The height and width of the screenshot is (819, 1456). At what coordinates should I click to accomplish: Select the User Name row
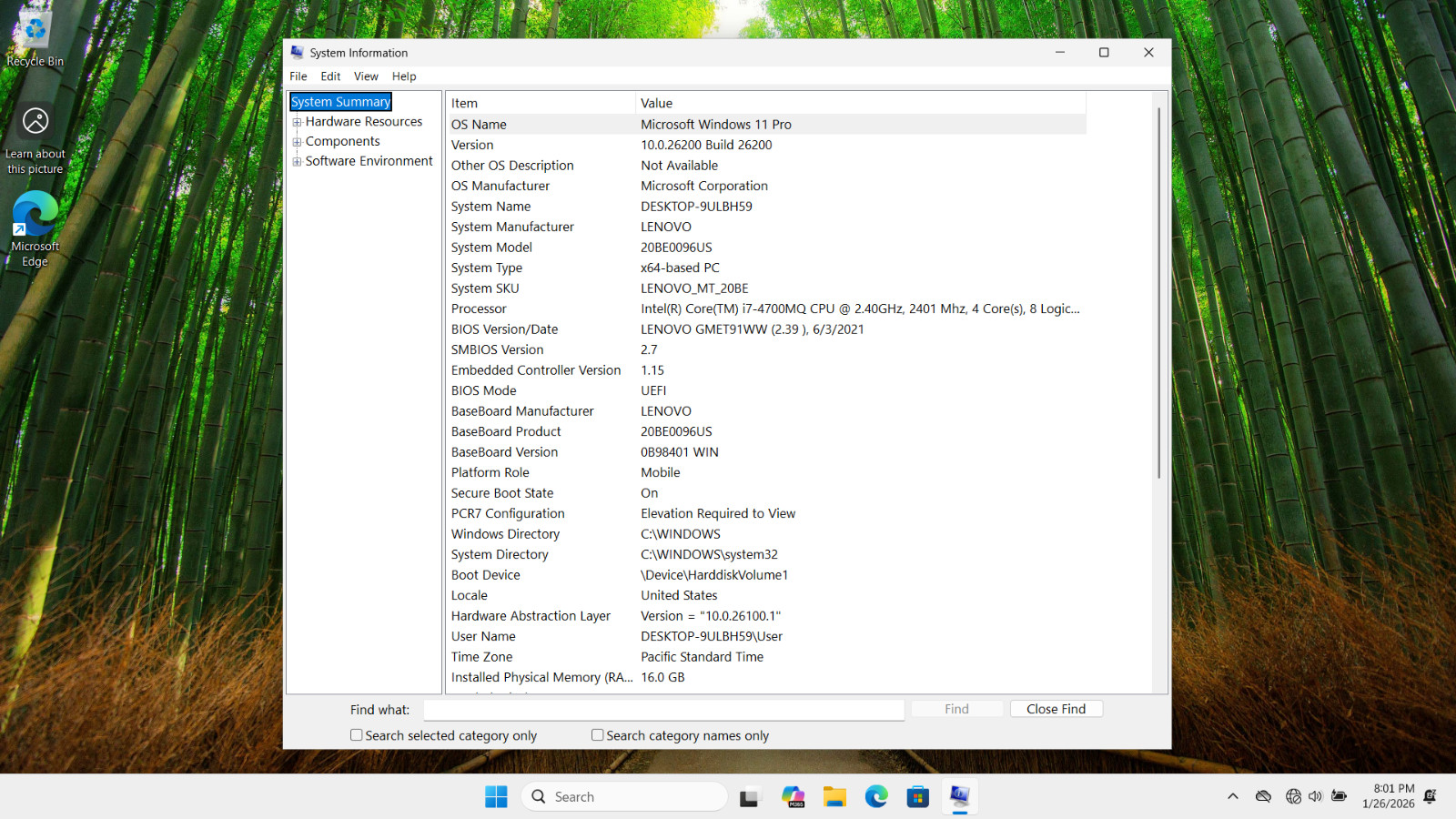[x=766, y=636]
